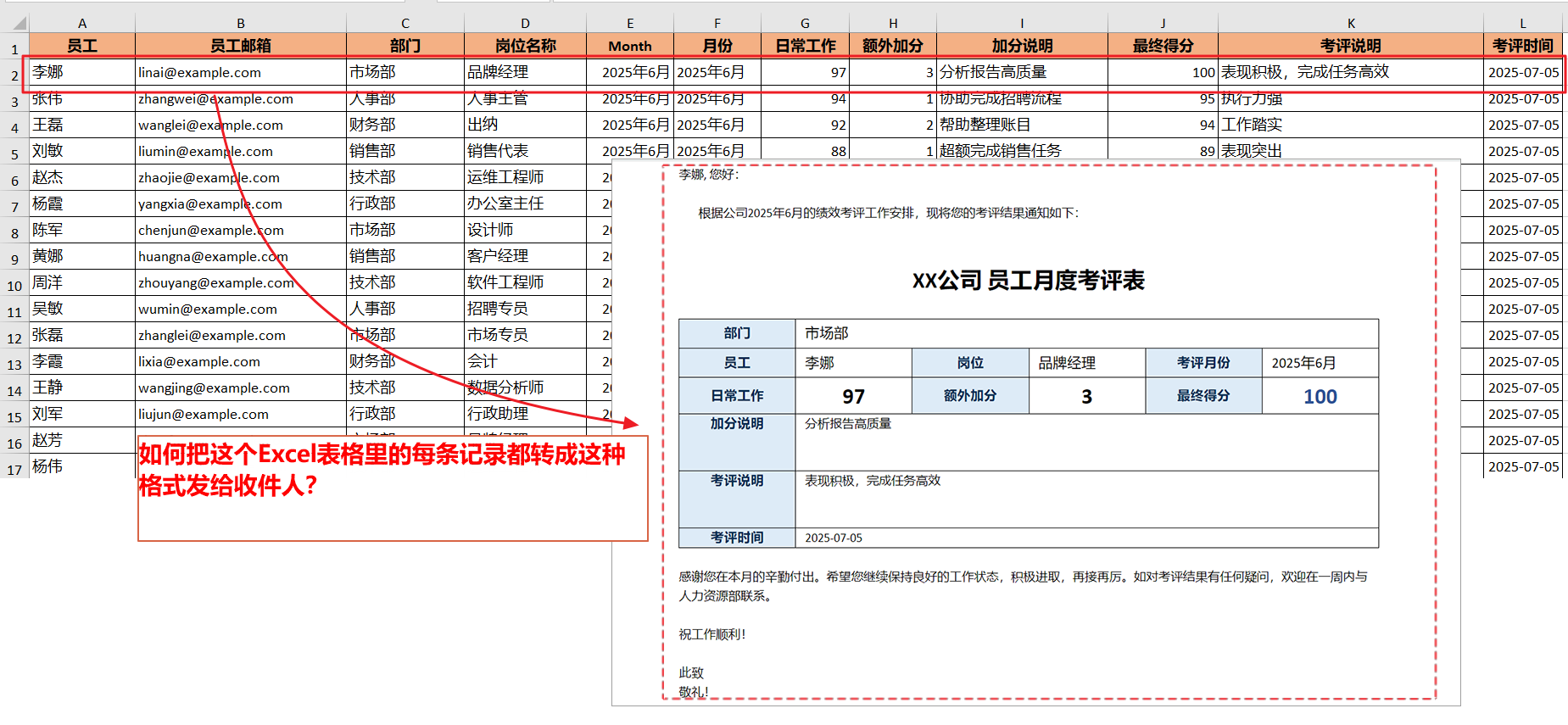Select column L header
The width and height of the screenshot is (1568, 725).
tap(1523, 23)
